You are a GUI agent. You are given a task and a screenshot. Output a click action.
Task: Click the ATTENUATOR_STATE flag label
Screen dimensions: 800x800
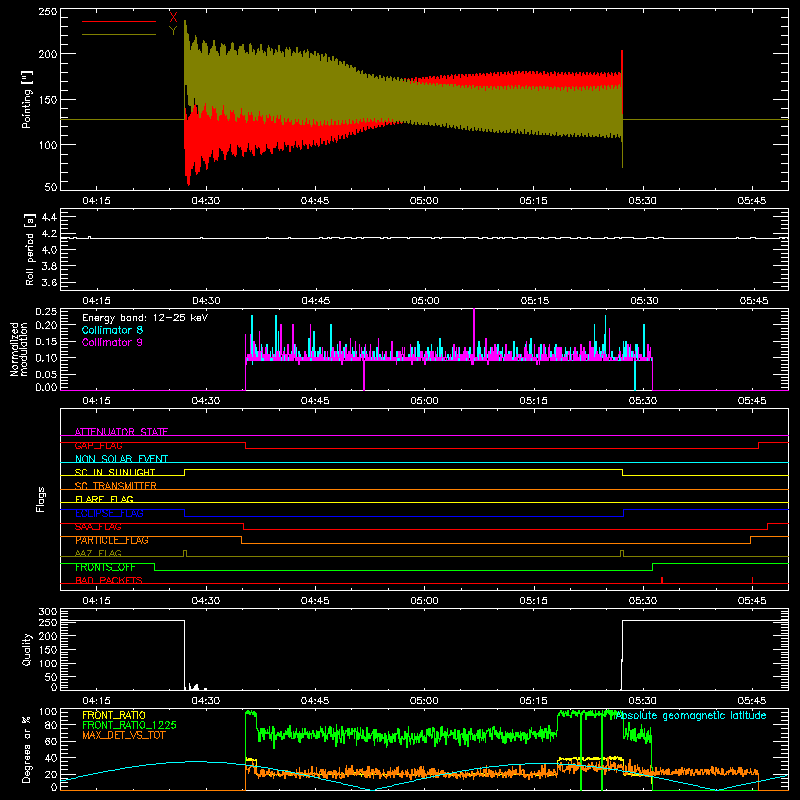[x=121, y=432]
